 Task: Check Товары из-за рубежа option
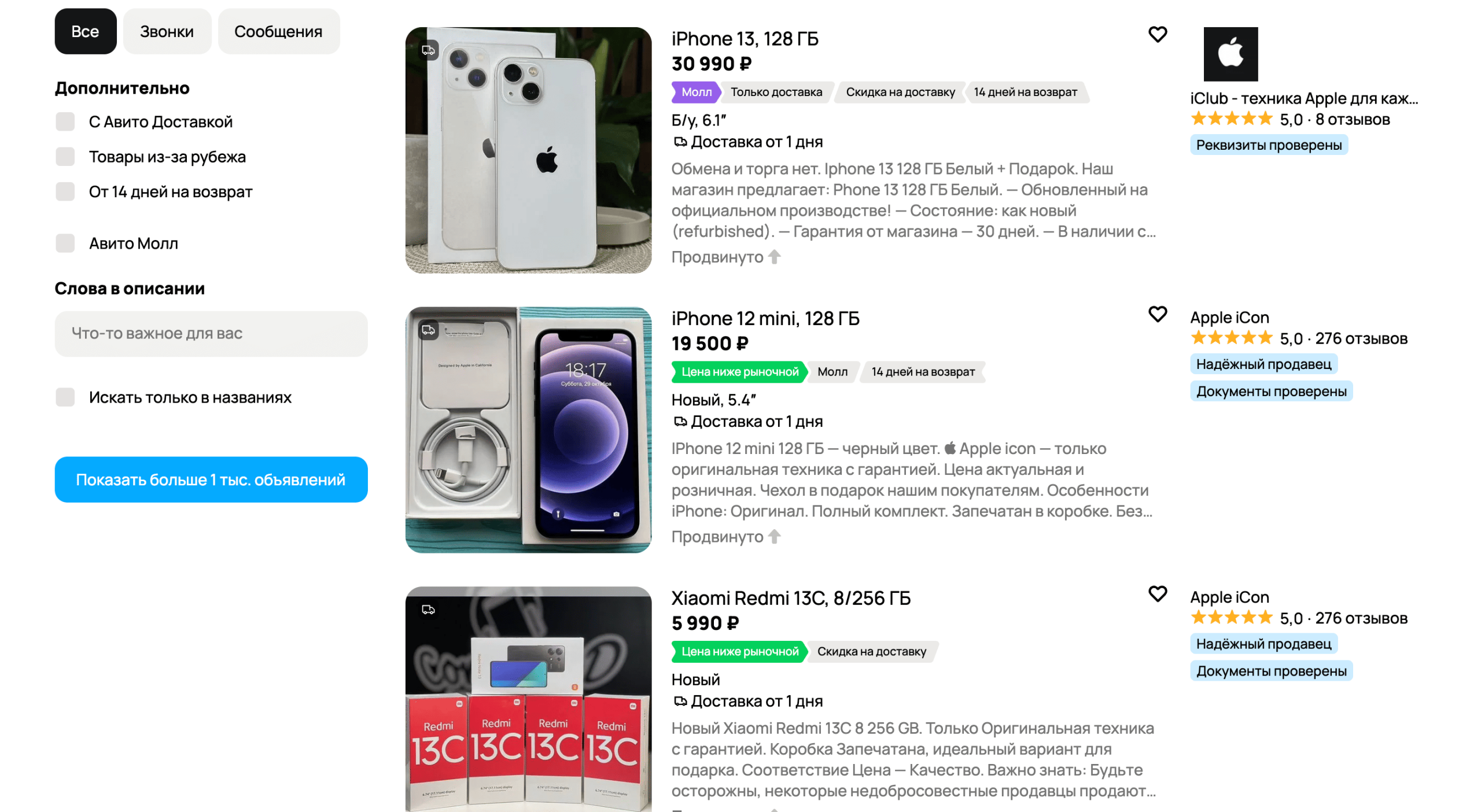click(x=65, y=157)
